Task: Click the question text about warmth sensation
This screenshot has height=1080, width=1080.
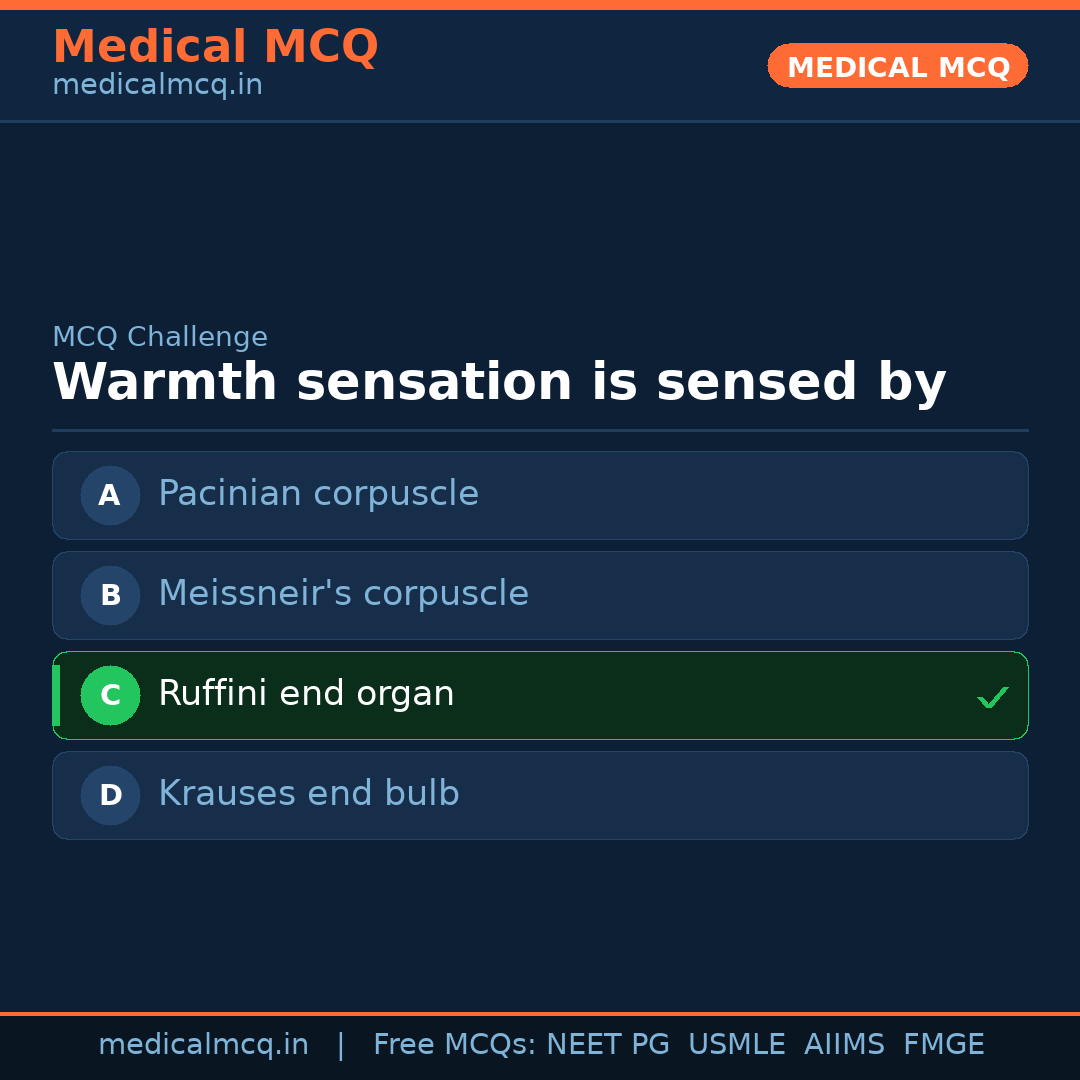Action: [x=499, y=383]
